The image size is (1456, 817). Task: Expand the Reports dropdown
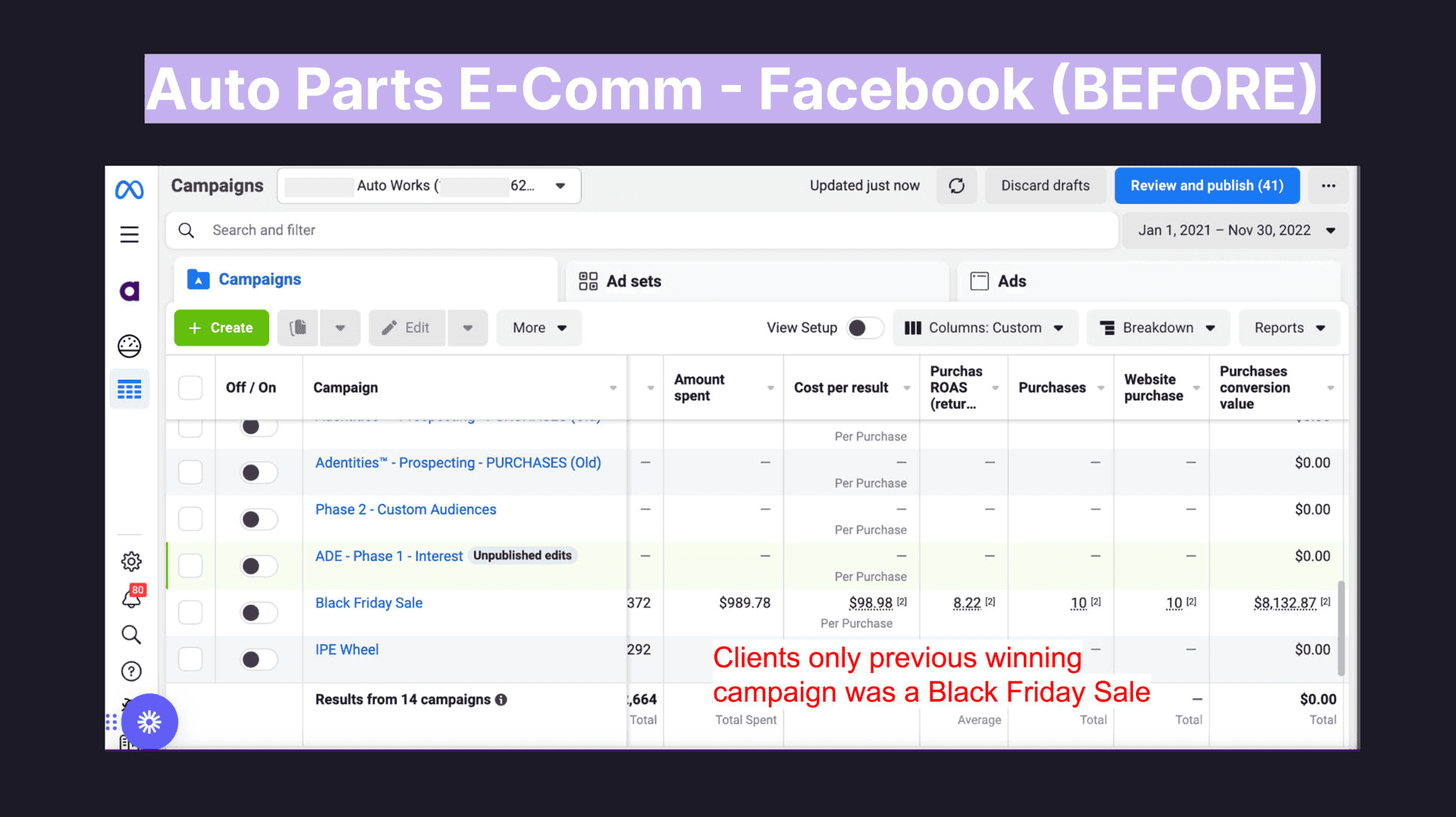(x=1288, y=327)
